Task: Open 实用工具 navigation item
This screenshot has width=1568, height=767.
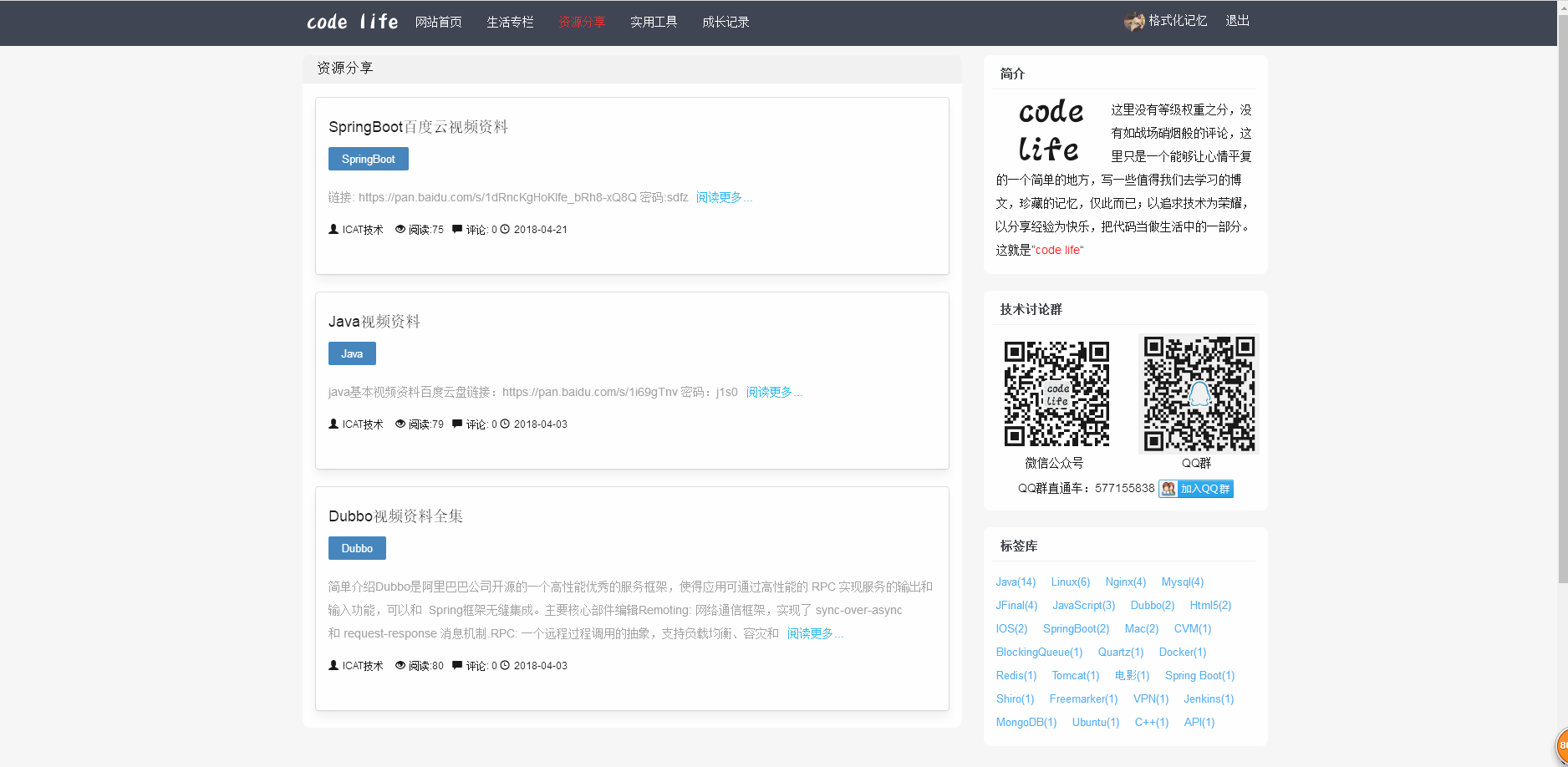Action: [654, 22]
